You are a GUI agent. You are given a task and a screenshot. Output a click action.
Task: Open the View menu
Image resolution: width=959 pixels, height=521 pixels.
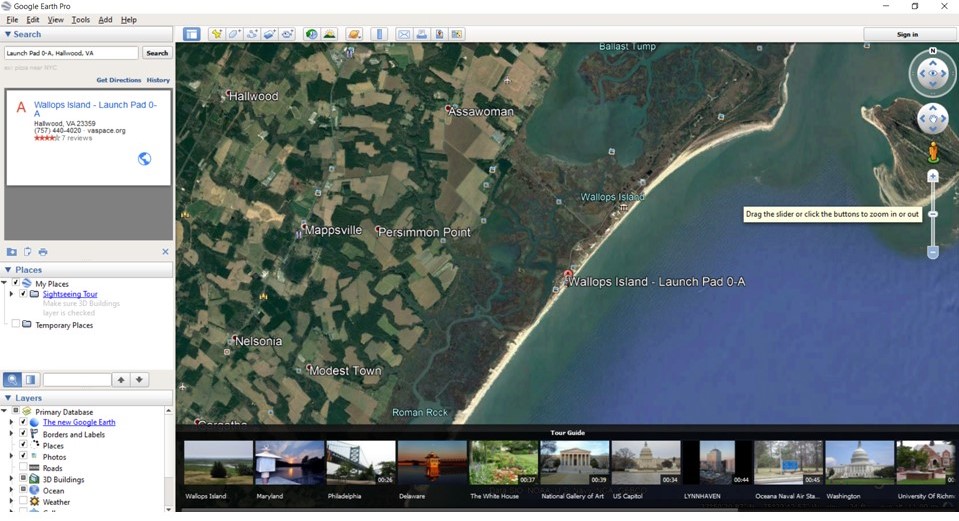click(x=56, y=20)
